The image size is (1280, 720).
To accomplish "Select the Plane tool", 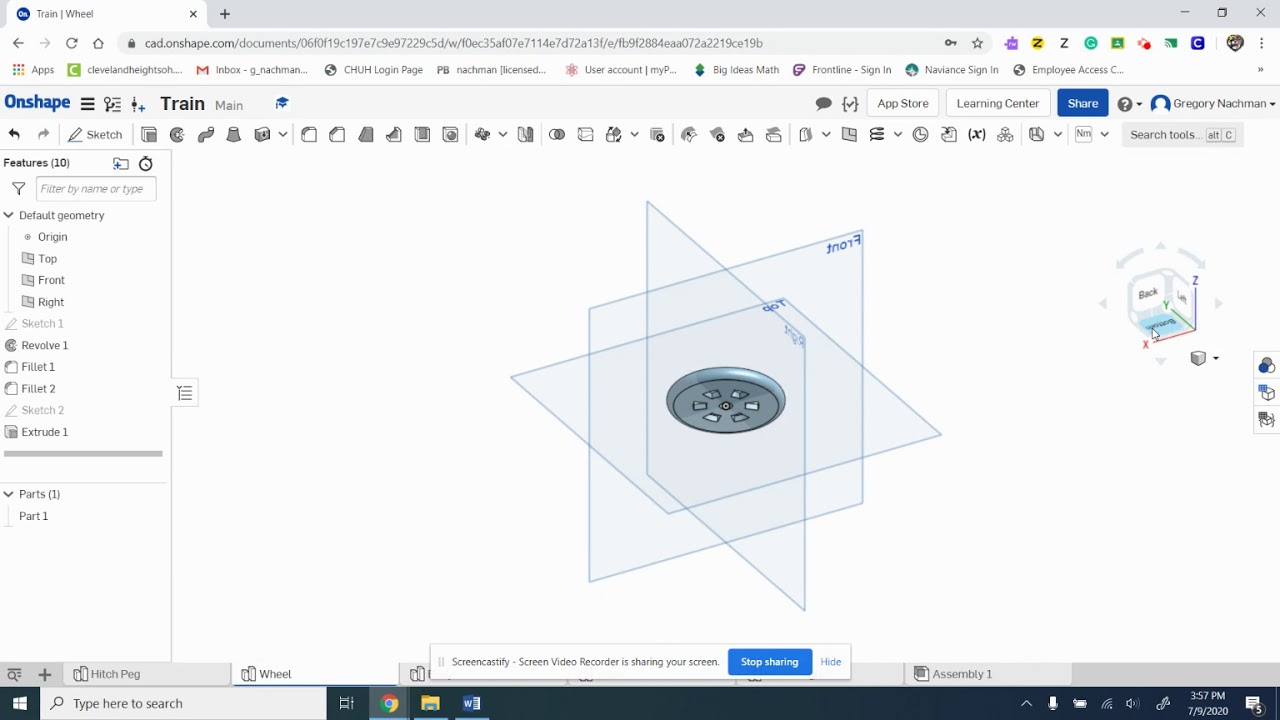I will (x=849, y=135).
